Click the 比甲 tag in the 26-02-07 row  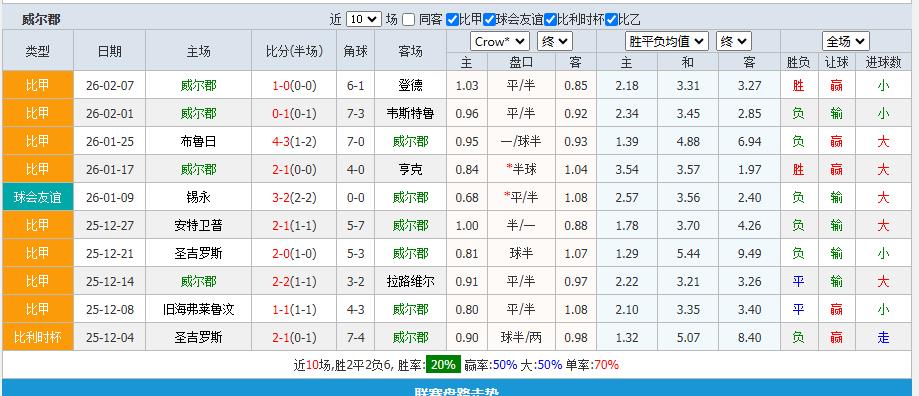click(x=38, y=86)
